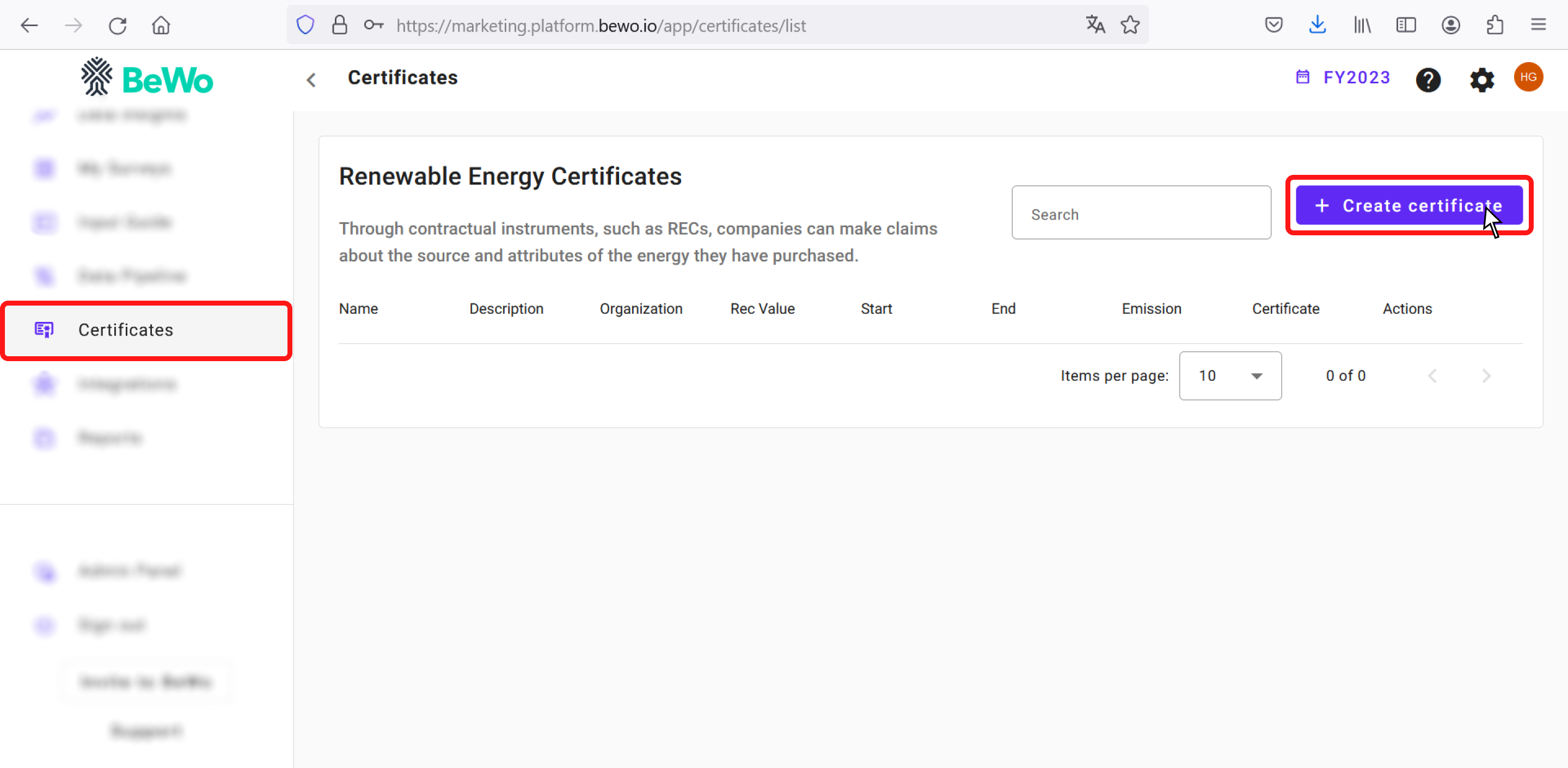Click the Certificates panel menu icon
The width and height of the screenshot is (1568, 768).
[x=44, y=329]
